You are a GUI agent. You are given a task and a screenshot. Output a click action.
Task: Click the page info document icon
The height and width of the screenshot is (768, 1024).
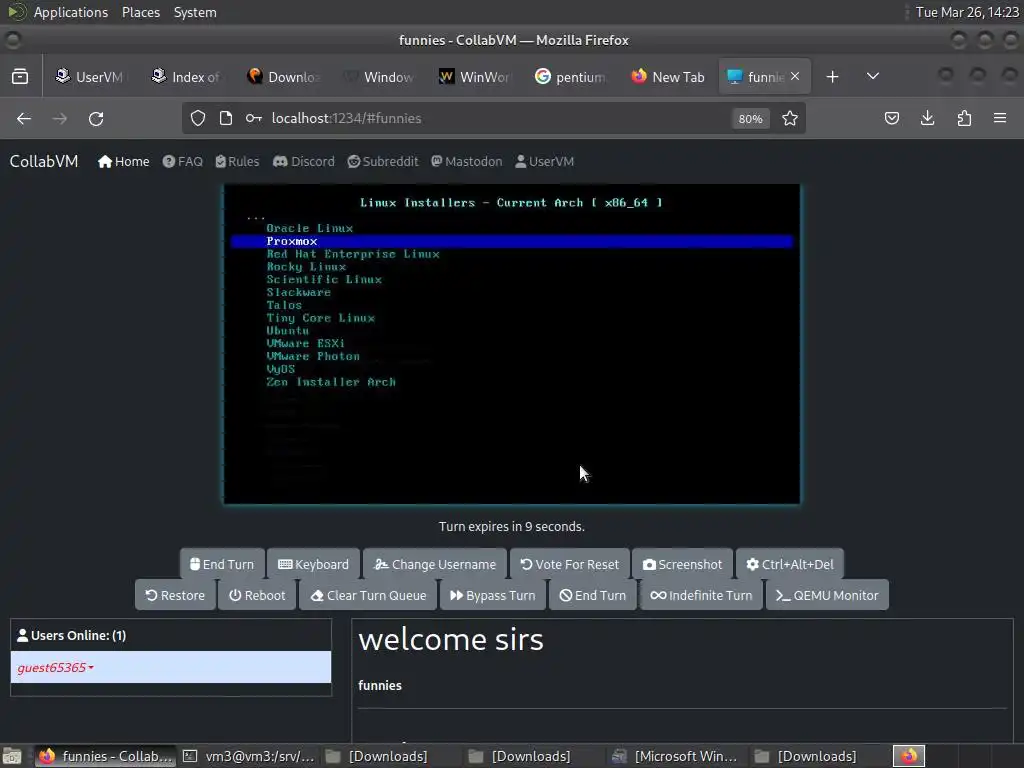(226, 118)
